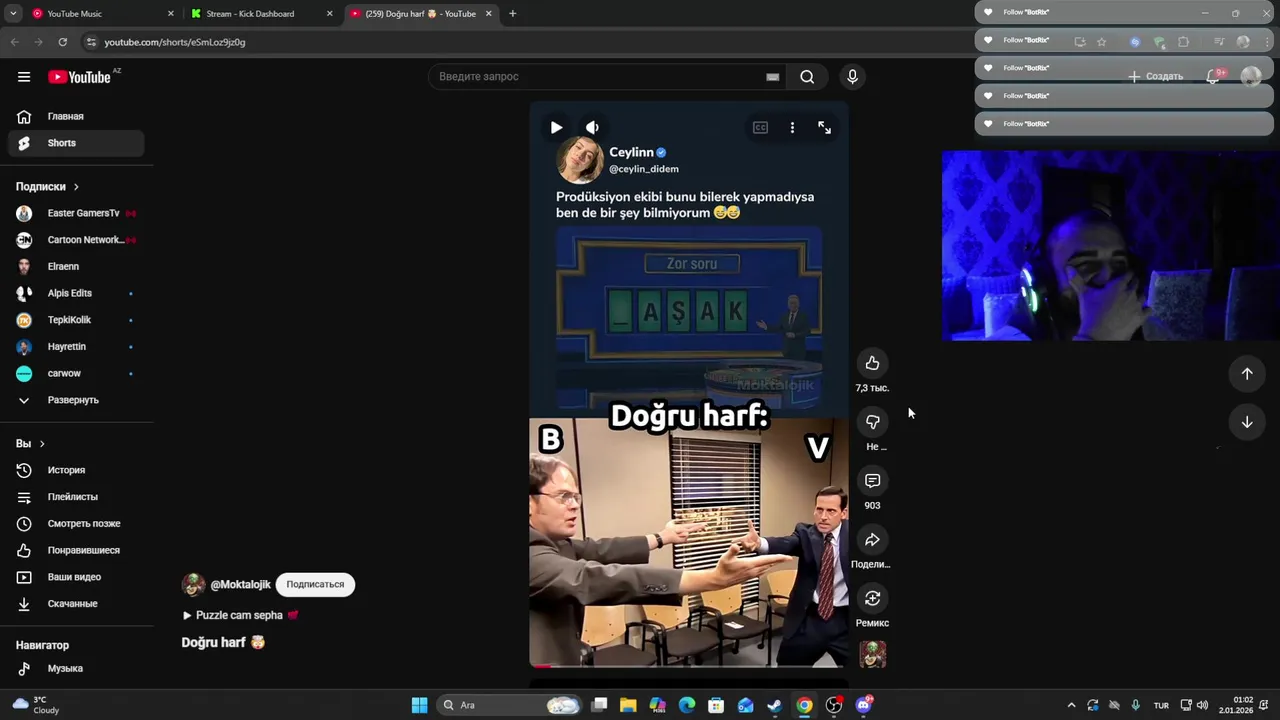Go to previous Short with up arrow
This screenshot has width=1280, height=720.
[x=1247, y=373]
